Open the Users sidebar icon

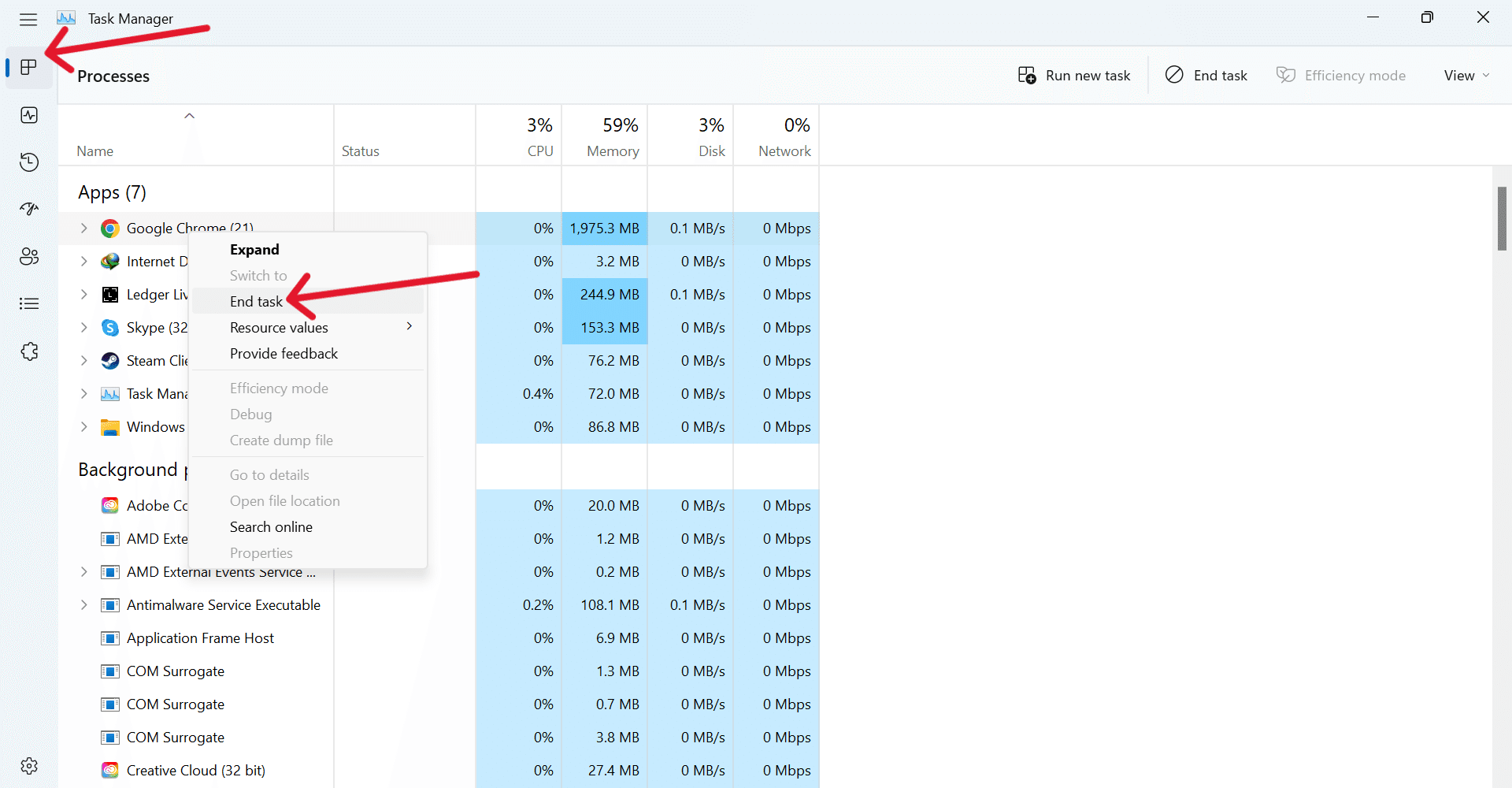[29, 256]
